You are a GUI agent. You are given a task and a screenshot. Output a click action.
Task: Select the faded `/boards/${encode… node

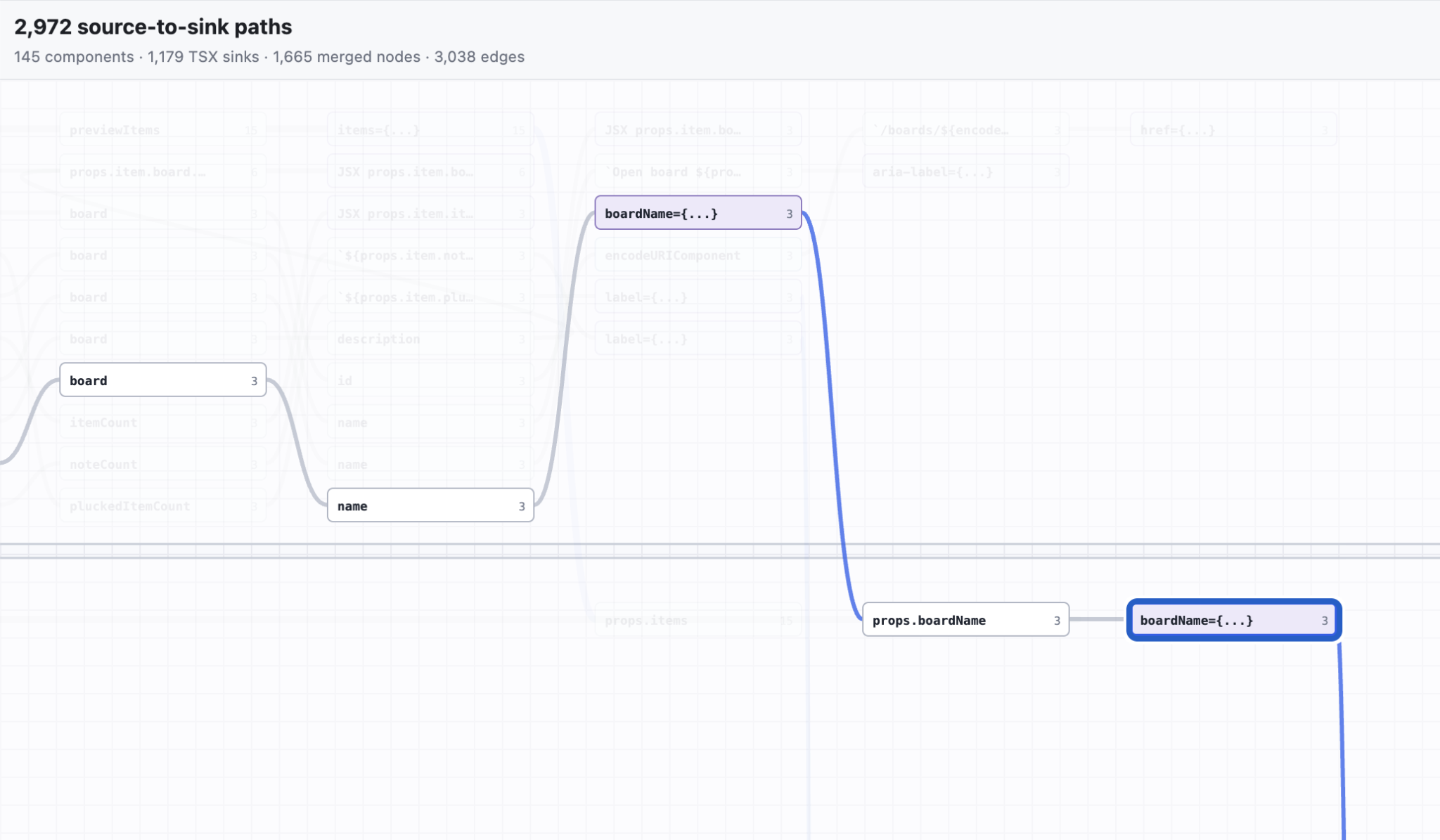click(965, 130)
